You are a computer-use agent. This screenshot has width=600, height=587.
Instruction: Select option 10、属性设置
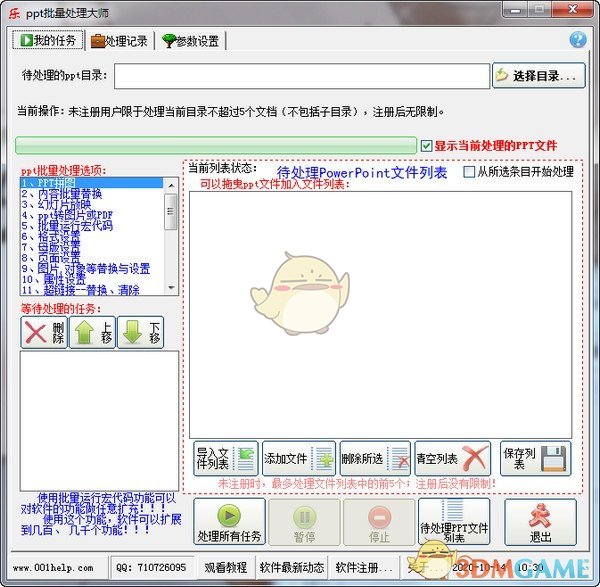pos(91,279)
